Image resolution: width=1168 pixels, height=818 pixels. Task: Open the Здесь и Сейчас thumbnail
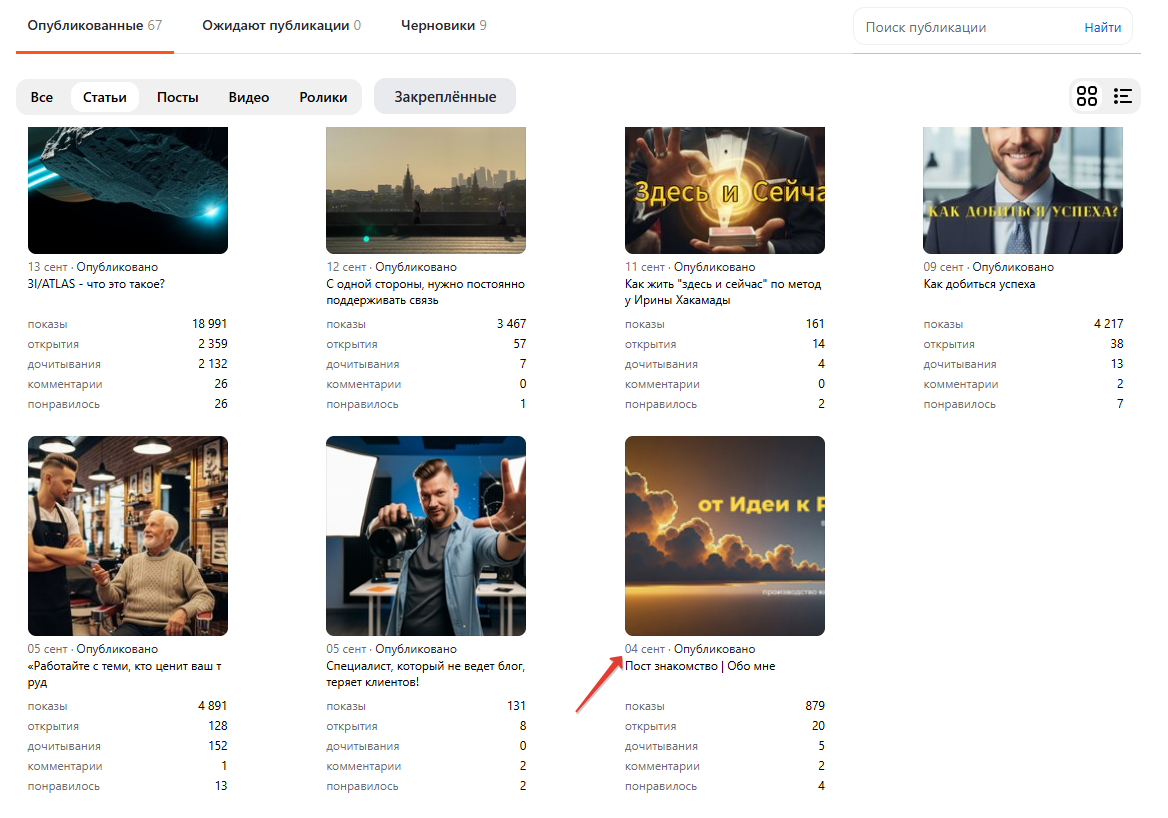pyautogui.click(x=725, y=190)
